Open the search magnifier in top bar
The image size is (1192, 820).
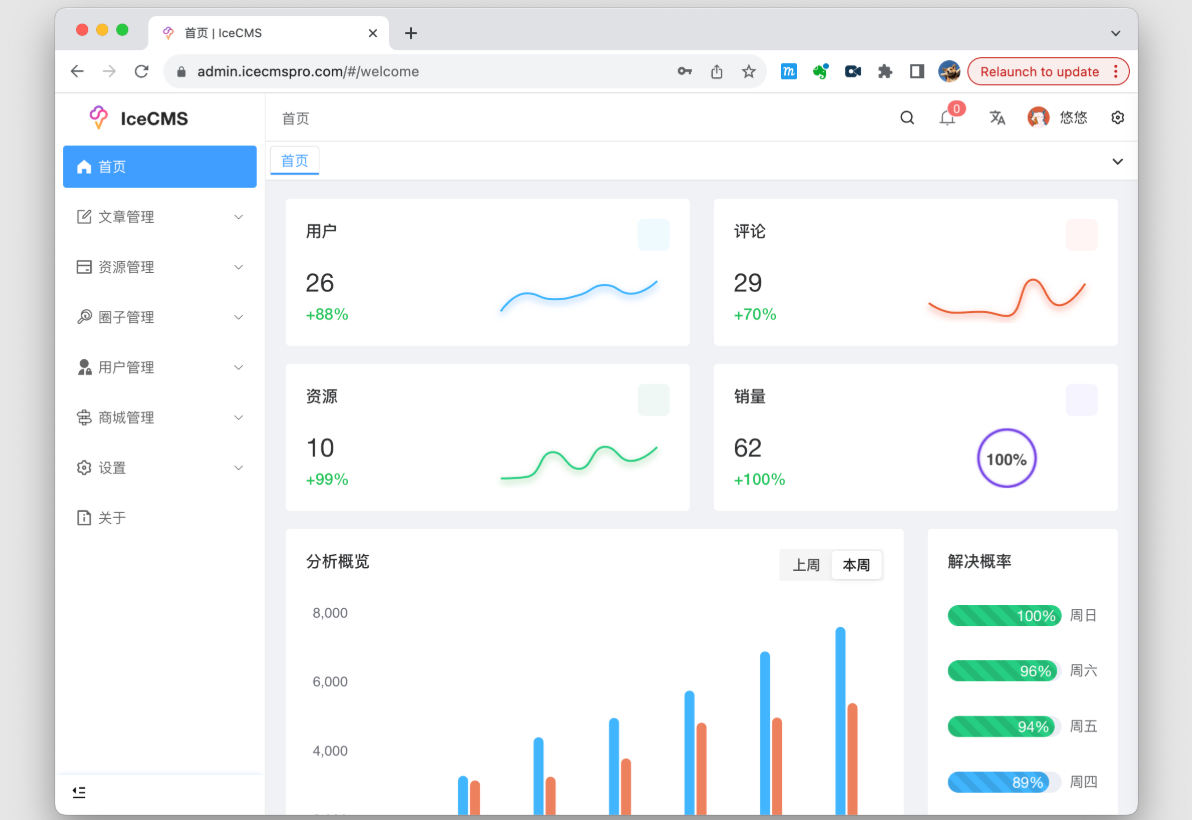(906, 117)
